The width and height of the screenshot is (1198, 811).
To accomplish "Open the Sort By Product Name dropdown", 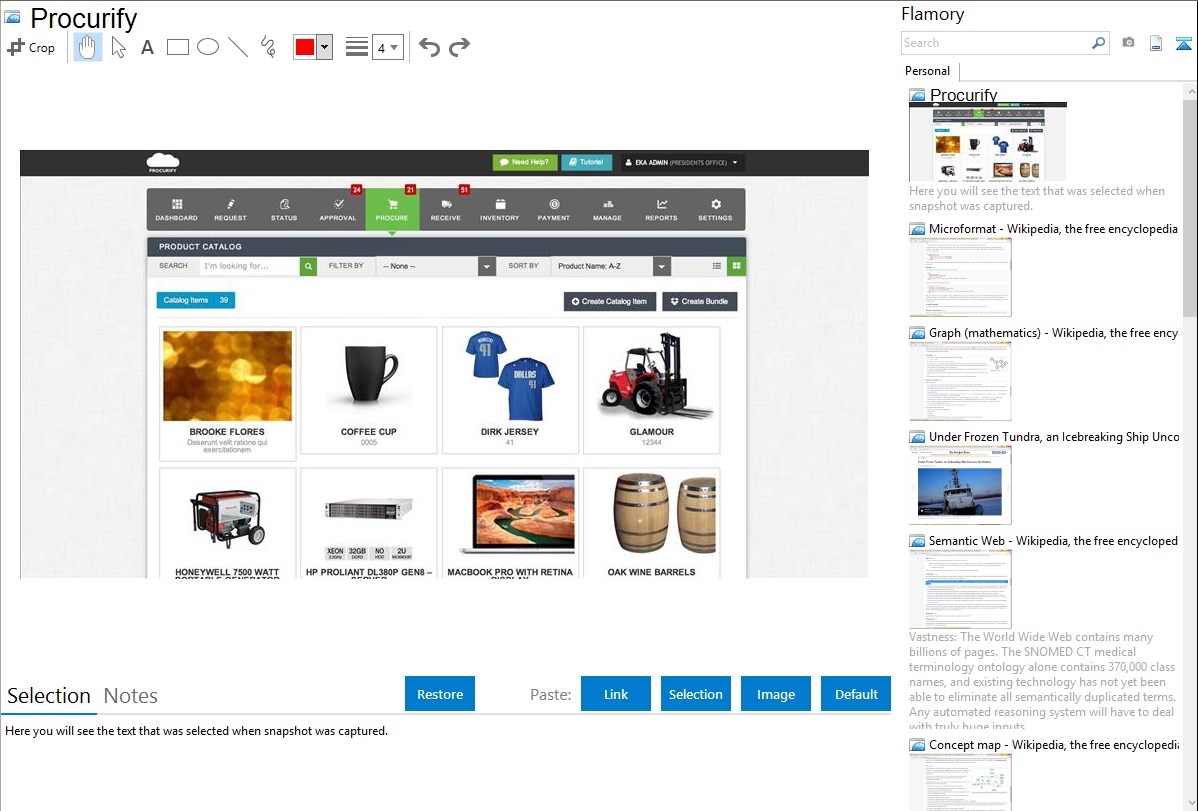I will point(610,266).
